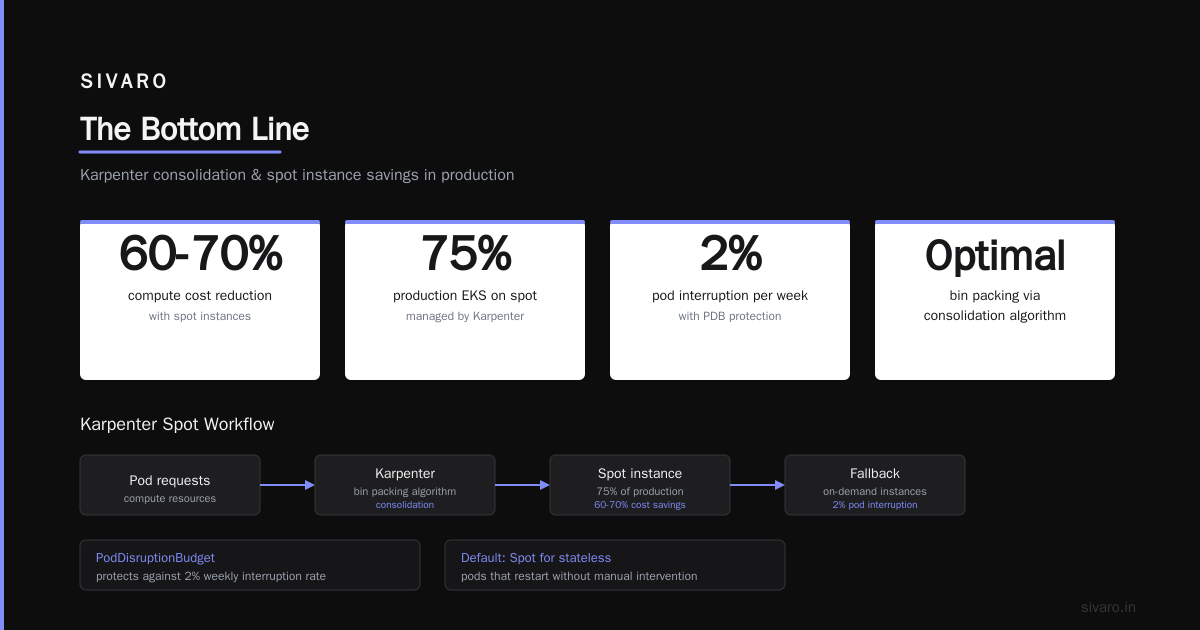Screen dimensions: 1200x630
Task: Select The Bottom Line heading
Action: click(x=195, y=129)
